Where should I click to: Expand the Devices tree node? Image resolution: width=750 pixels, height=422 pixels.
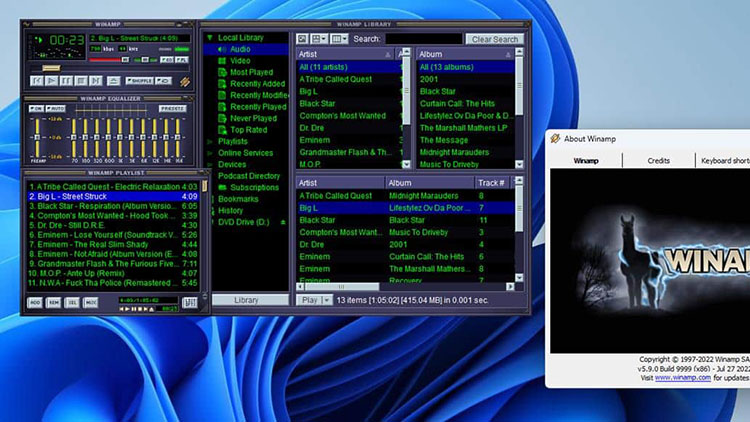point(210,165)
